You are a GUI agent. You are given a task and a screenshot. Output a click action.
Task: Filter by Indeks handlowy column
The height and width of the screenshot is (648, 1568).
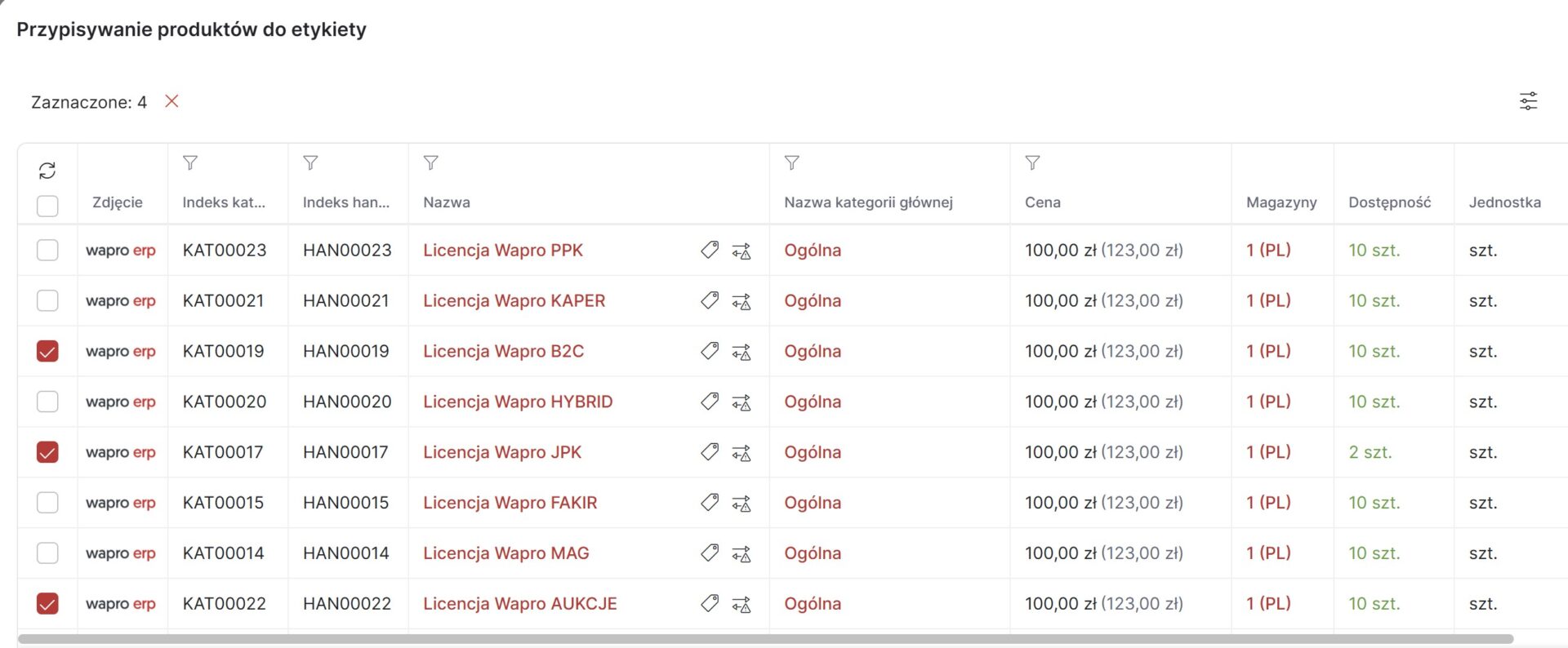point(310,162)
